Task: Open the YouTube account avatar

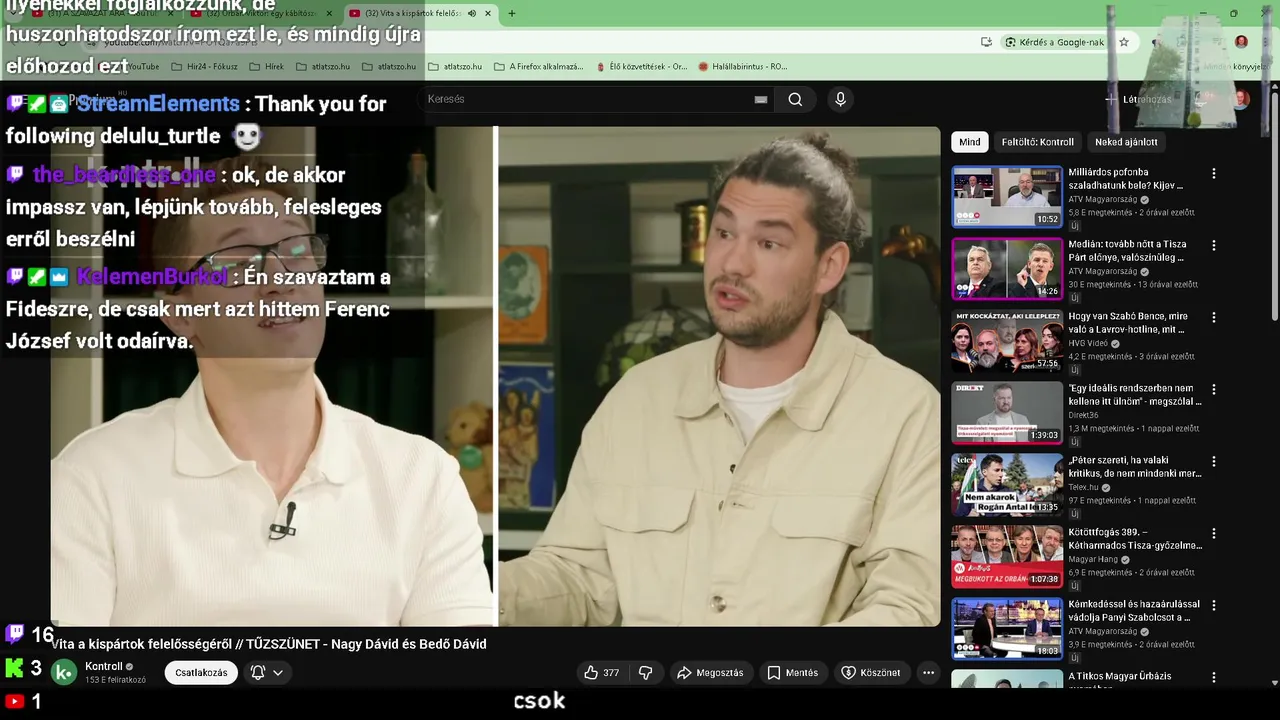Action: [x=1241, y=99]
